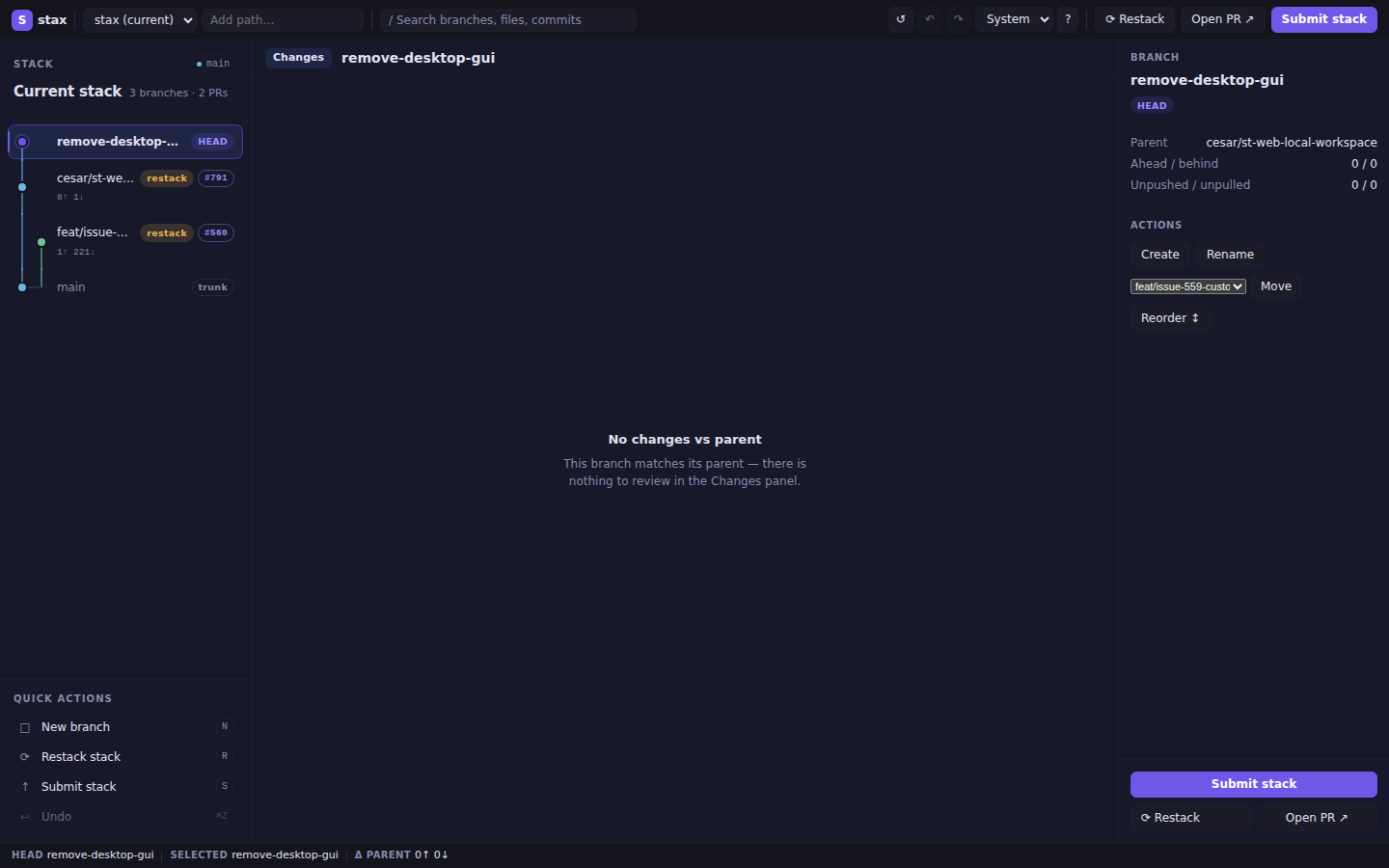
Task: Click the HEAD badge in stack list
Action: click(212, 142)
